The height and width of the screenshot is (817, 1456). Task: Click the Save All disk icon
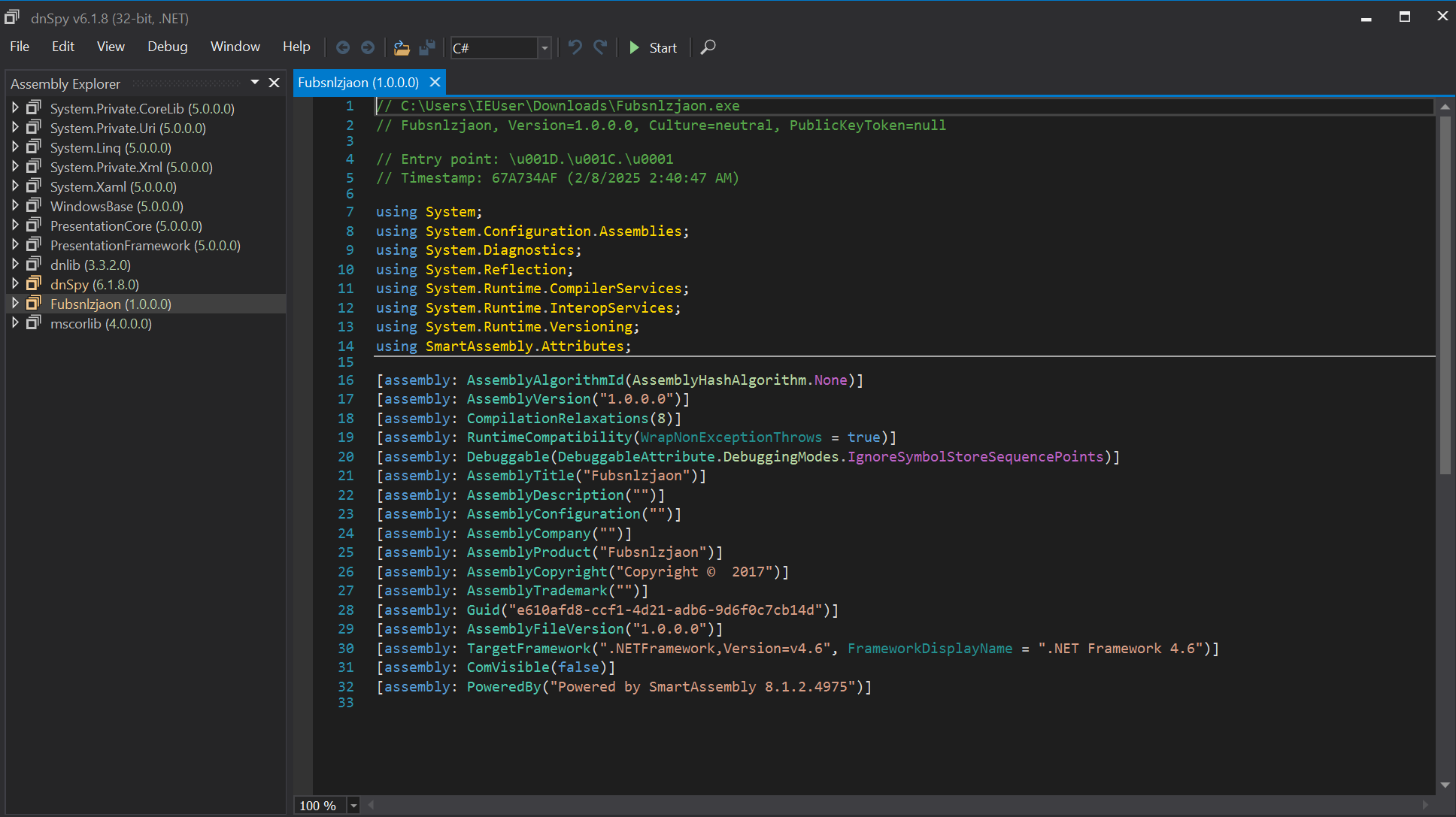(x=427, y=47)
